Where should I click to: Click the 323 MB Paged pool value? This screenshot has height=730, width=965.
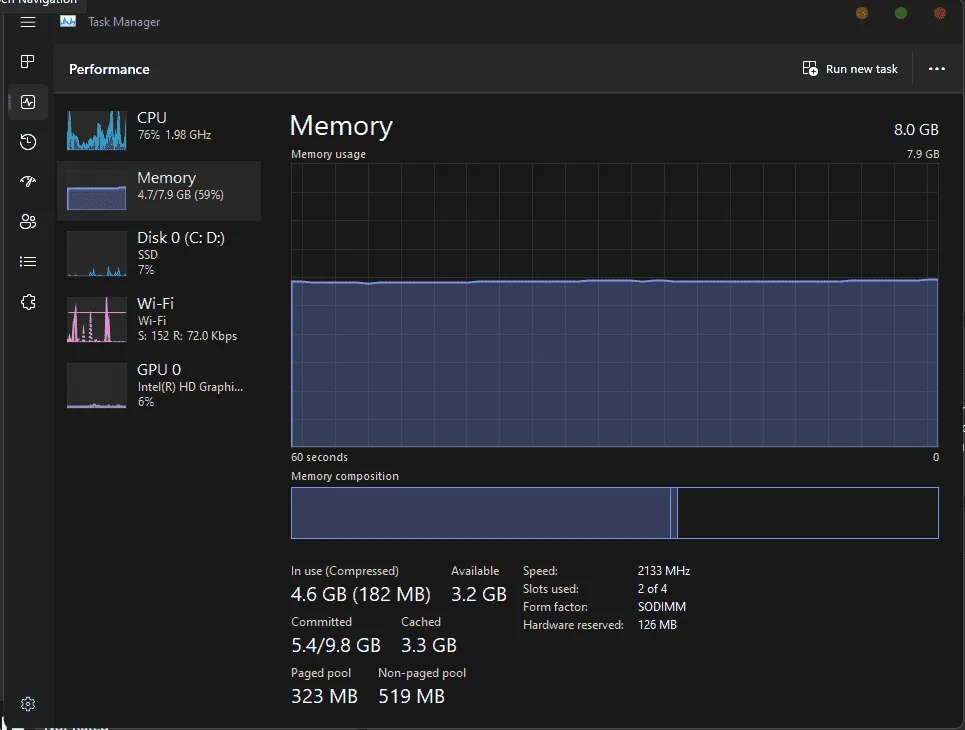[324, 696]
